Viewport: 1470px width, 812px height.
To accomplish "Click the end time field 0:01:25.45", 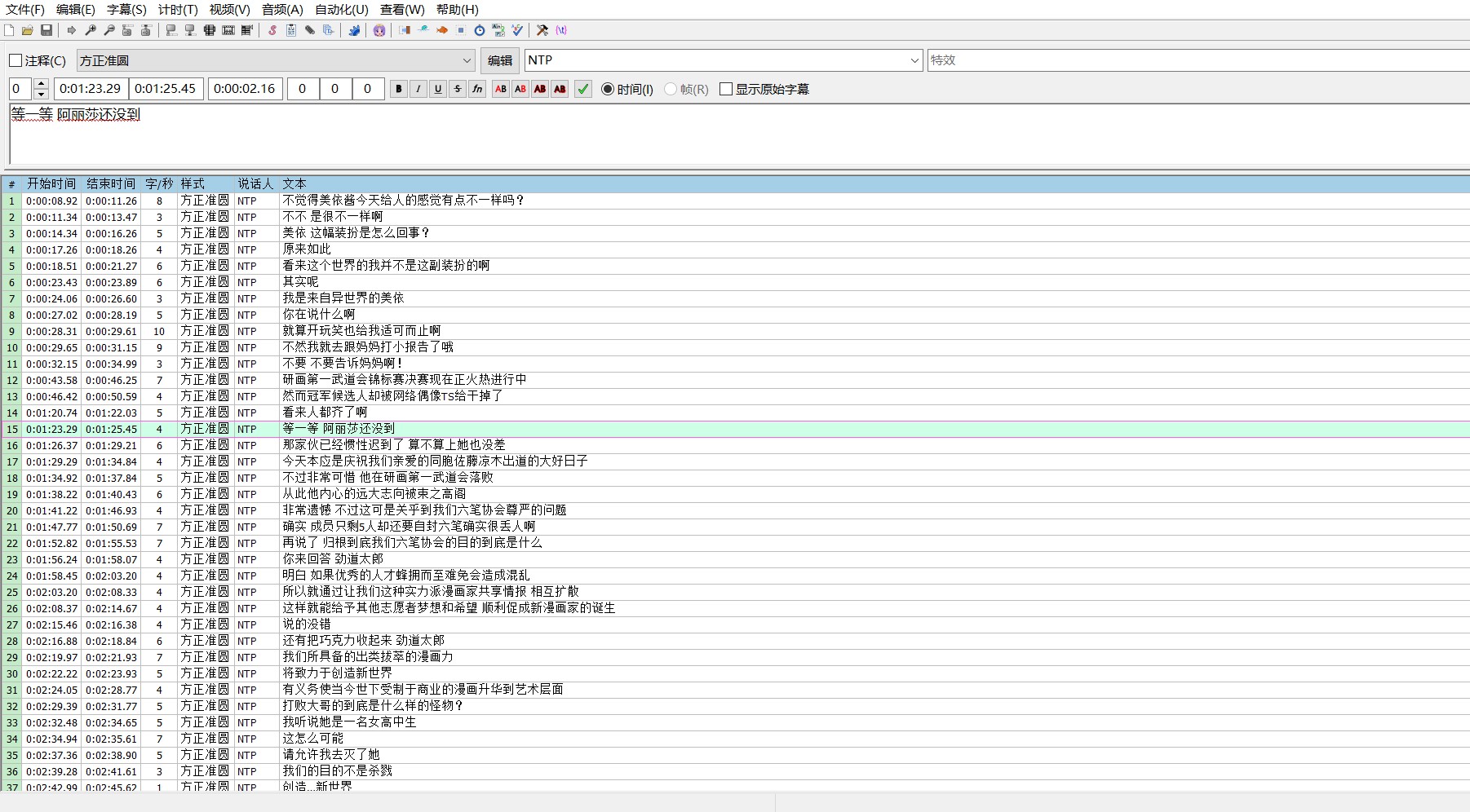I will [166, 89].
